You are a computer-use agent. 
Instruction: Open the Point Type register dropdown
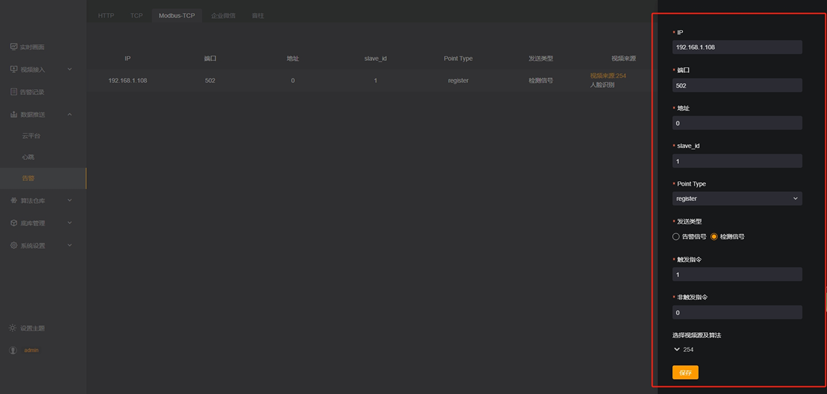[737, 198]
